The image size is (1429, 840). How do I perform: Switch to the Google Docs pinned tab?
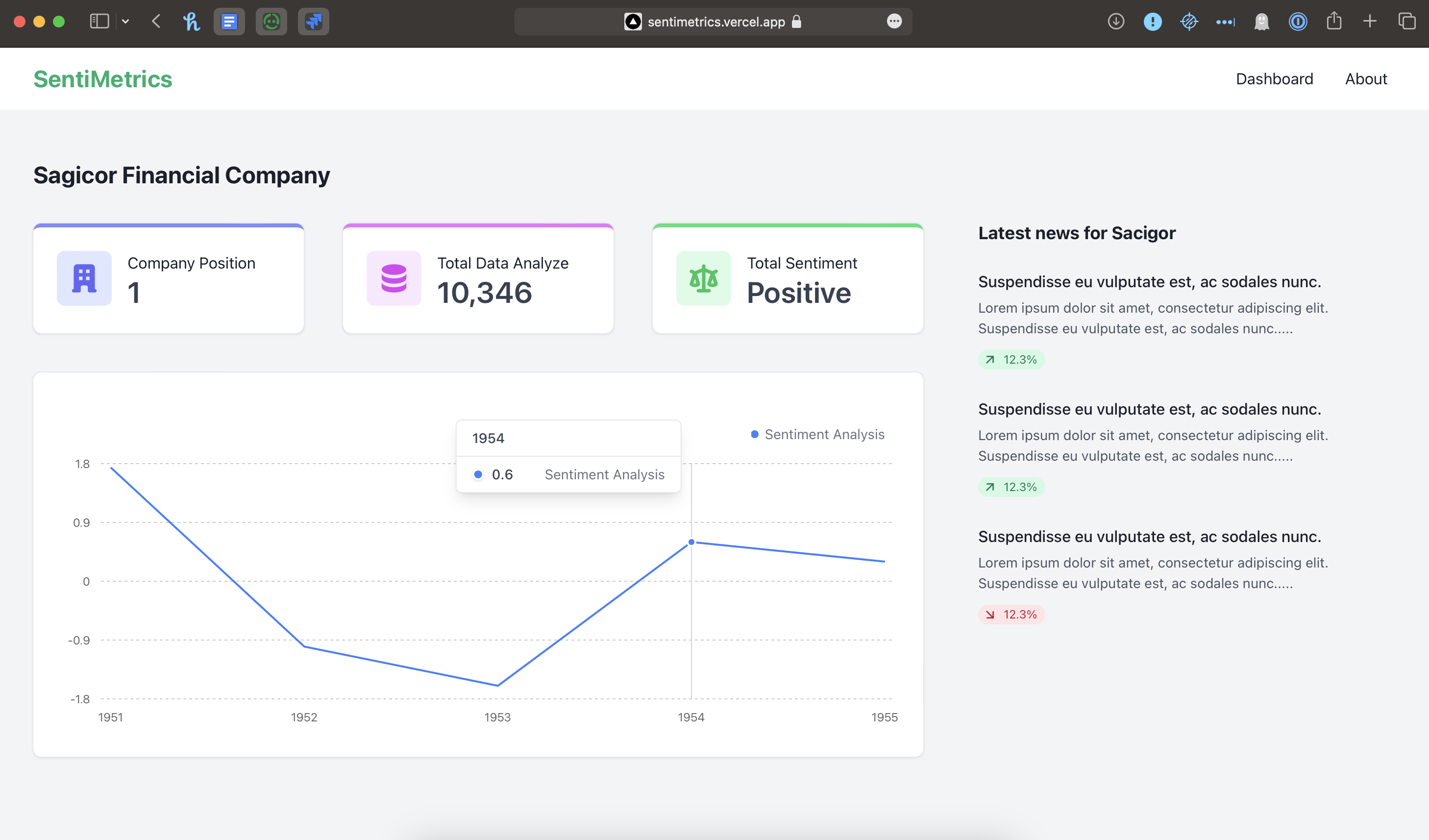229,22
